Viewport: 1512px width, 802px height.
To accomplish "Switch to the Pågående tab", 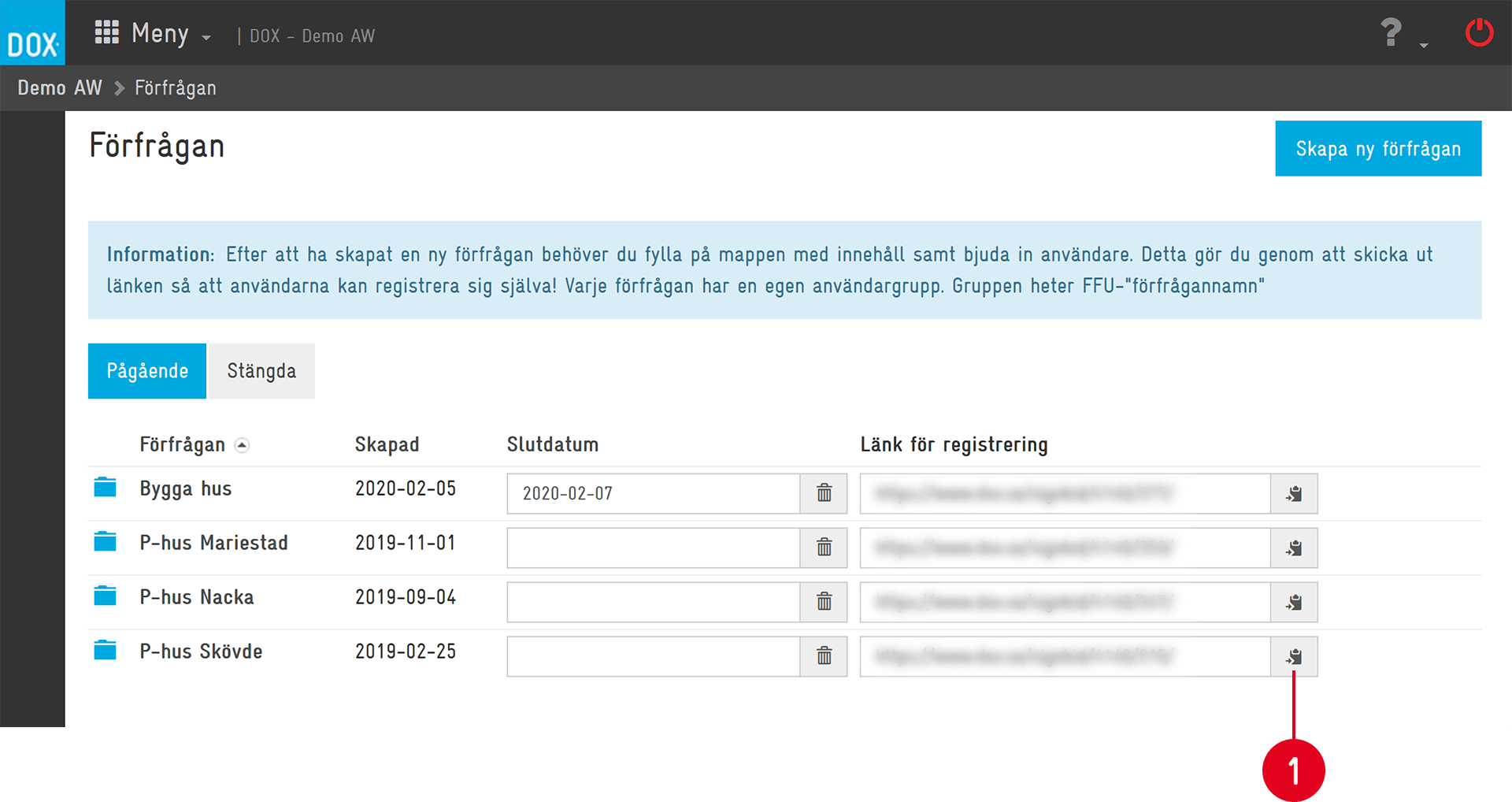I will pyautogui.click(x=147, y=371).
